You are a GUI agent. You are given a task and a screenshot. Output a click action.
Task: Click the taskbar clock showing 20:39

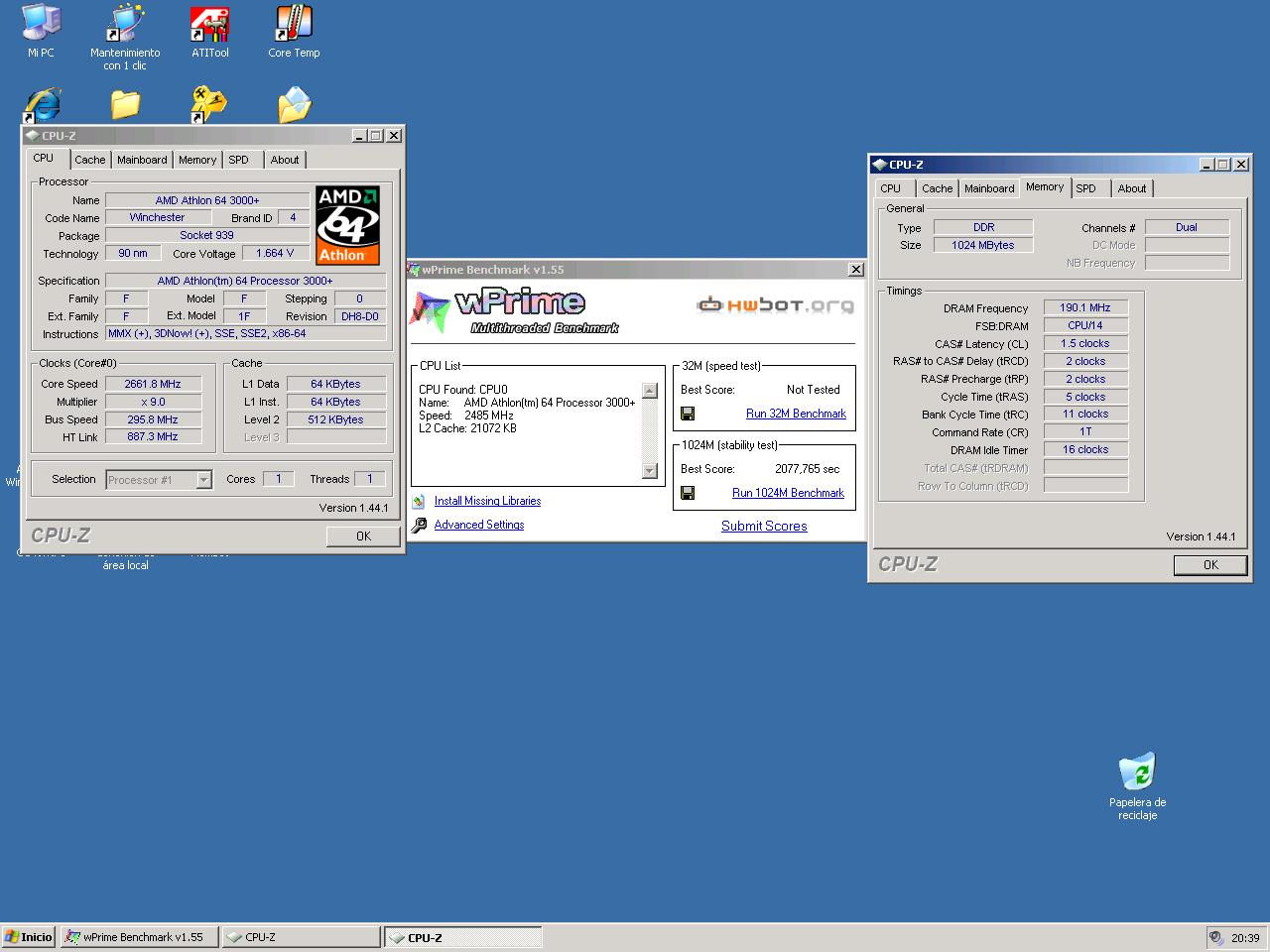[x=1245, y=938]
